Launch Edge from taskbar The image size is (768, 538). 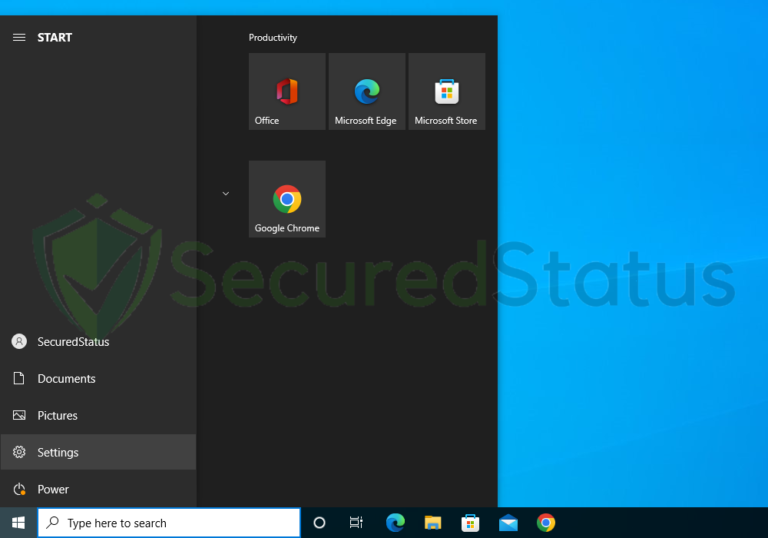(395, 523)
